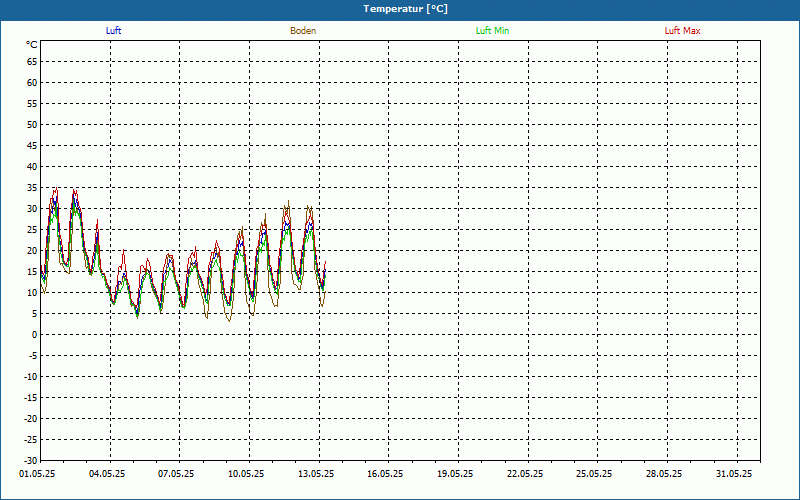
Task: Click the -10 y-axis value
Action: [x=30, y=377]
